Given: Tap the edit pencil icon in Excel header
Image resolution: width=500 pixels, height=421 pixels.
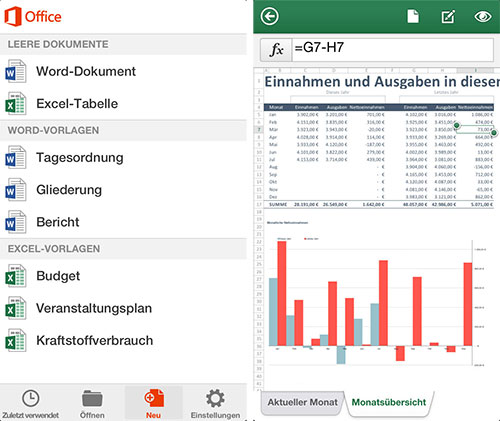Looking at the screenshot, I should click(x=448, y=17).
